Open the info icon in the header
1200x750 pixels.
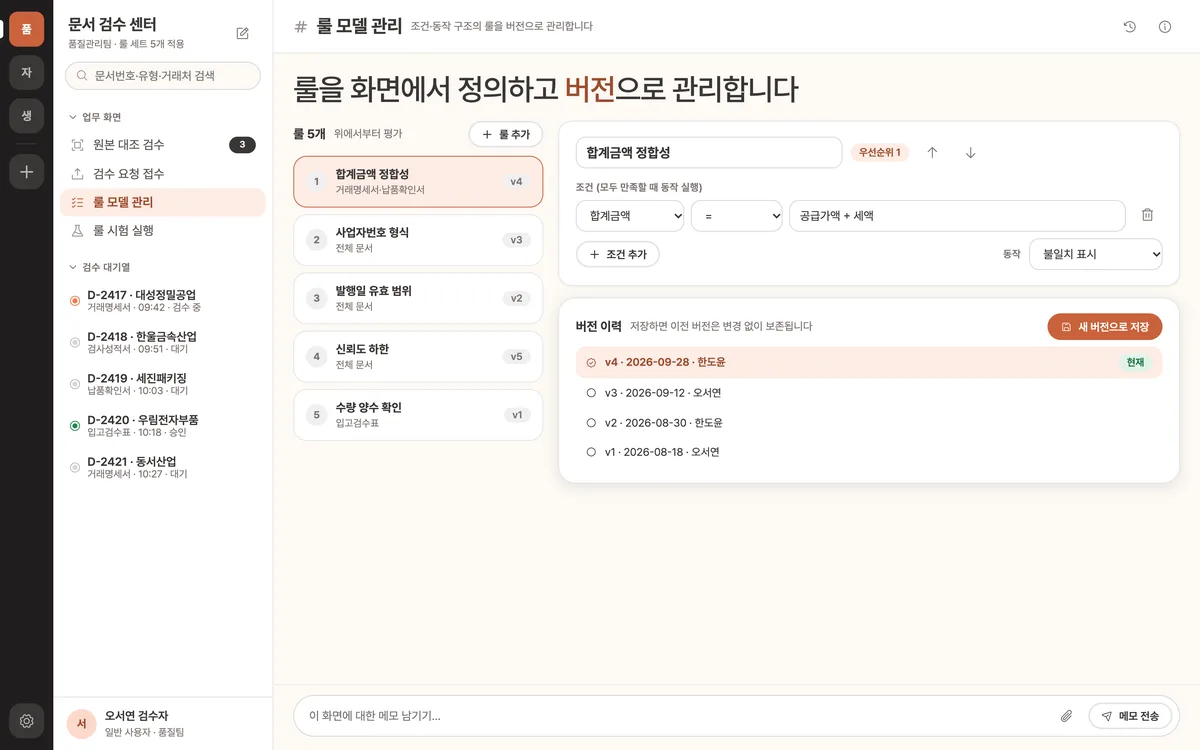click(x=1165, y=27)
